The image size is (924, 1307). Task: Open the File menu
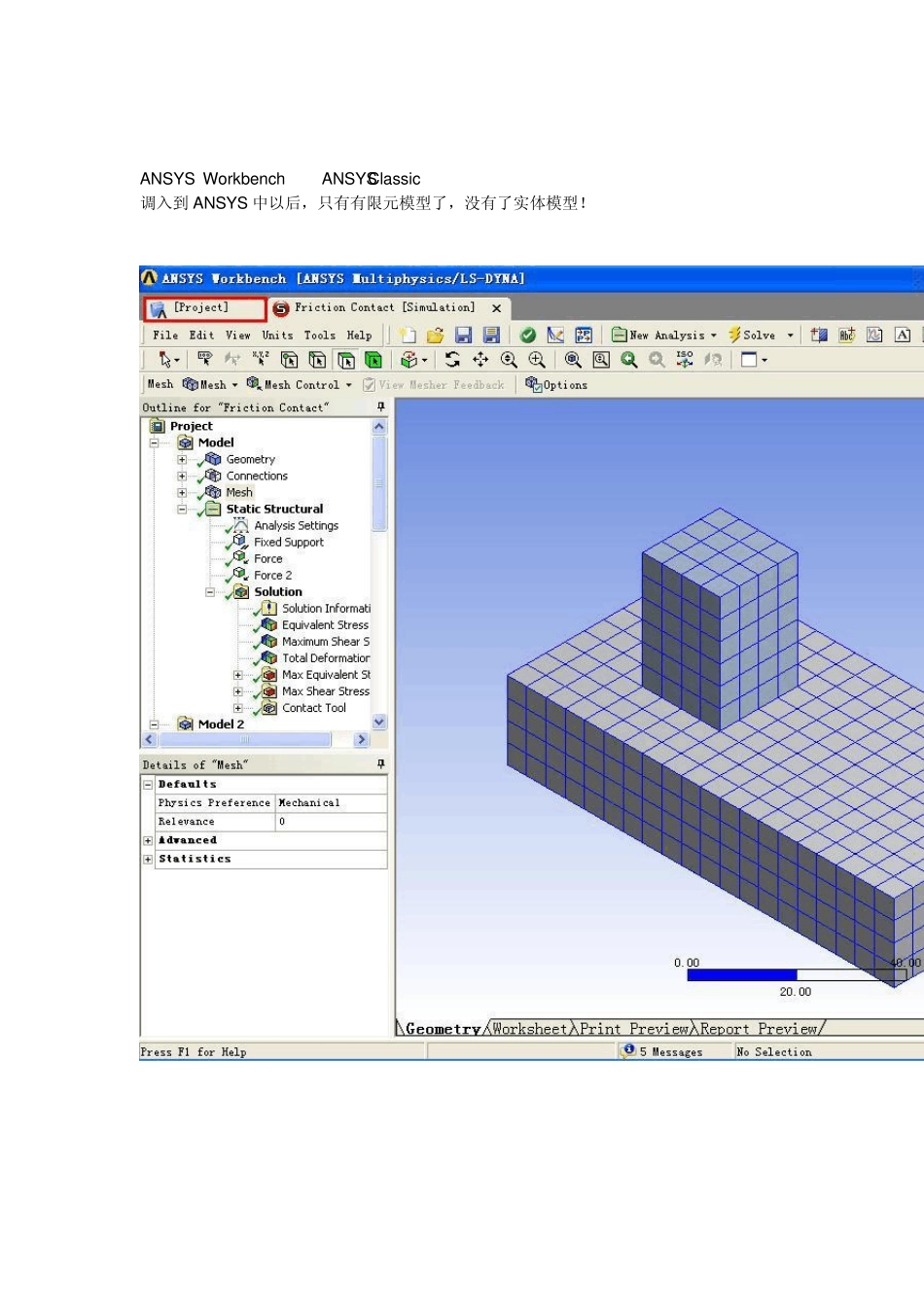tap(165, 336)
